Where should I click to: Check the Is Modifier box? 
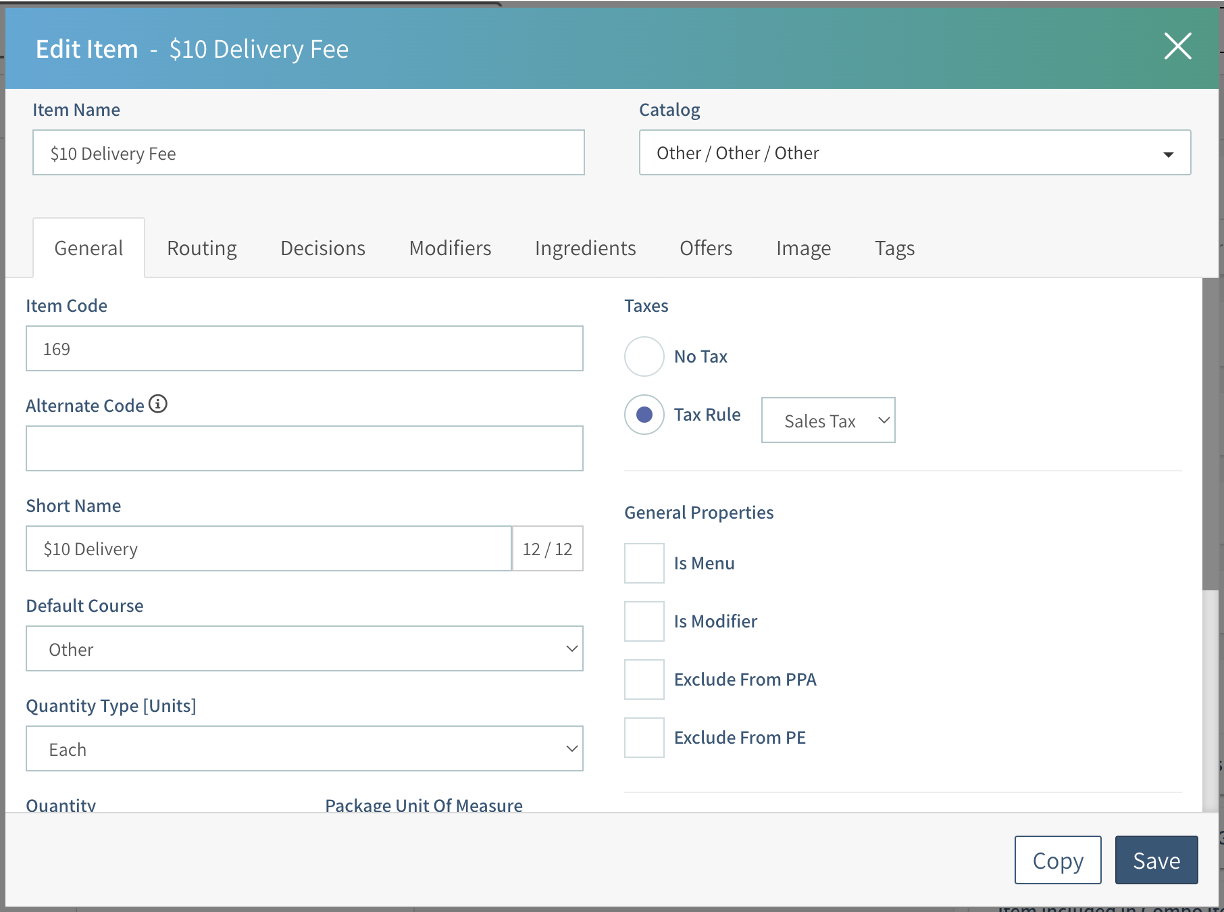(644, 621)
